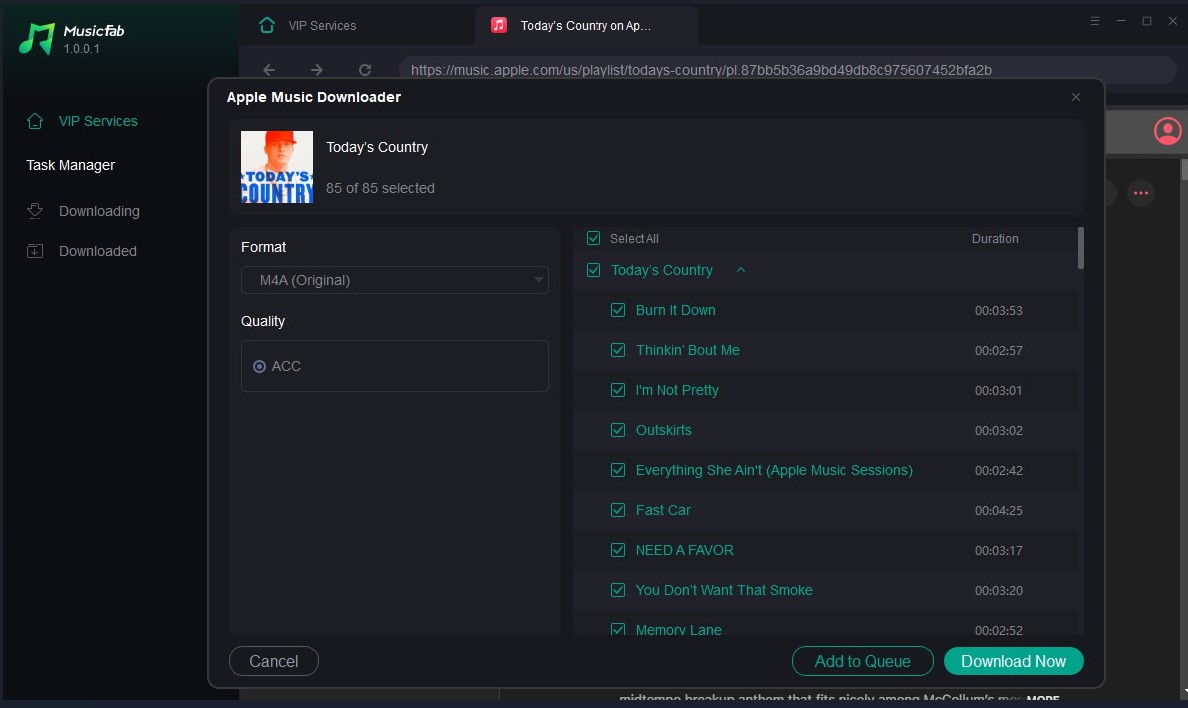Select the ACC quality radio button
Viewport: 1188px width, 708px height.
point(259,366)
